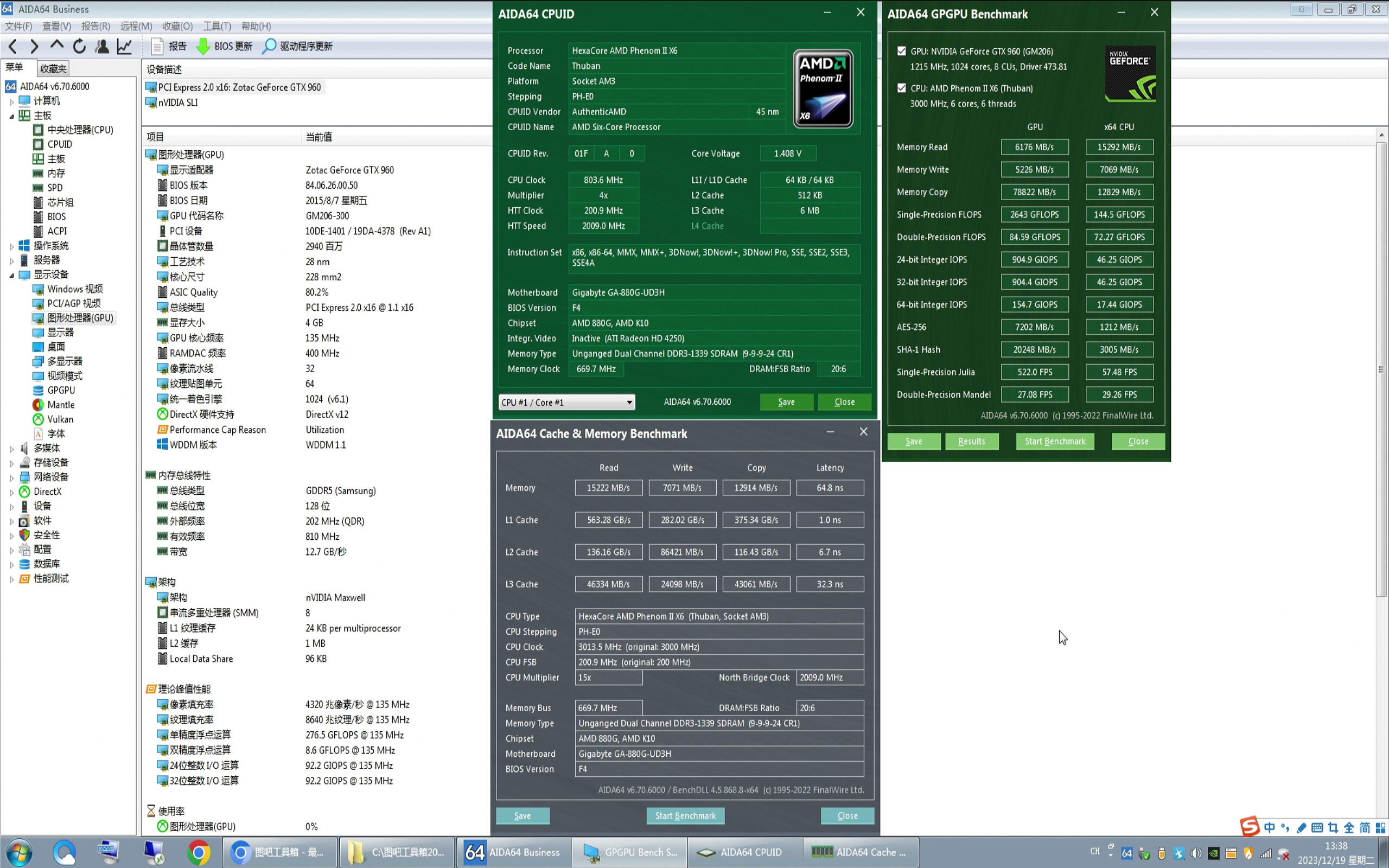Uncheck the AMD Phenom II X6 CPU checkbox
The height and width of the screenshot is (868, 1389).
pos(902,88)
